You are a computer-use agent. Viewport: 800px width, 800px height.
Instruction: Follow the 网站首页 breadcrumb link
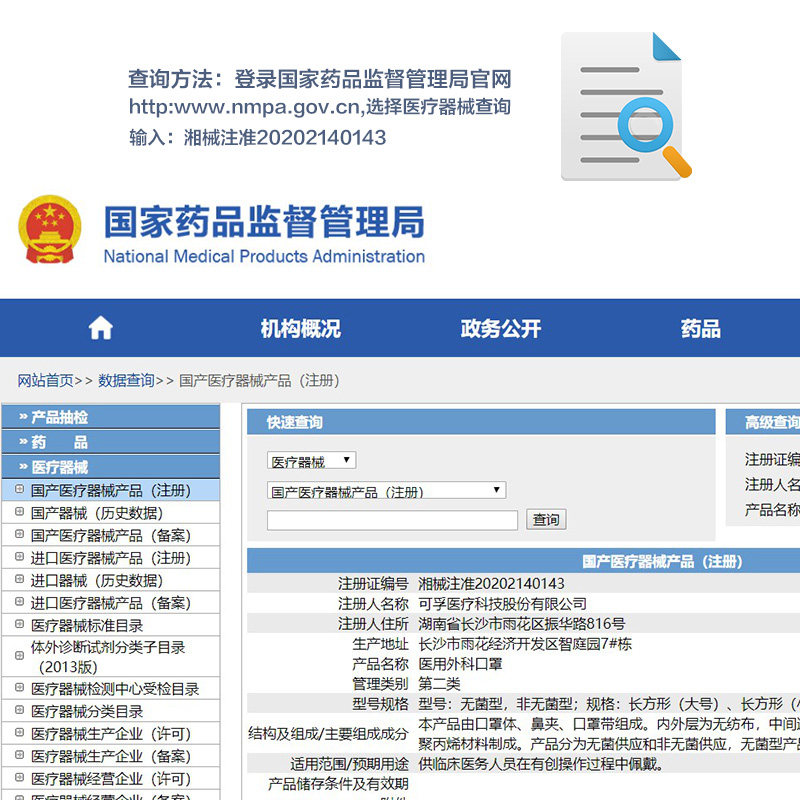[45, 380]
